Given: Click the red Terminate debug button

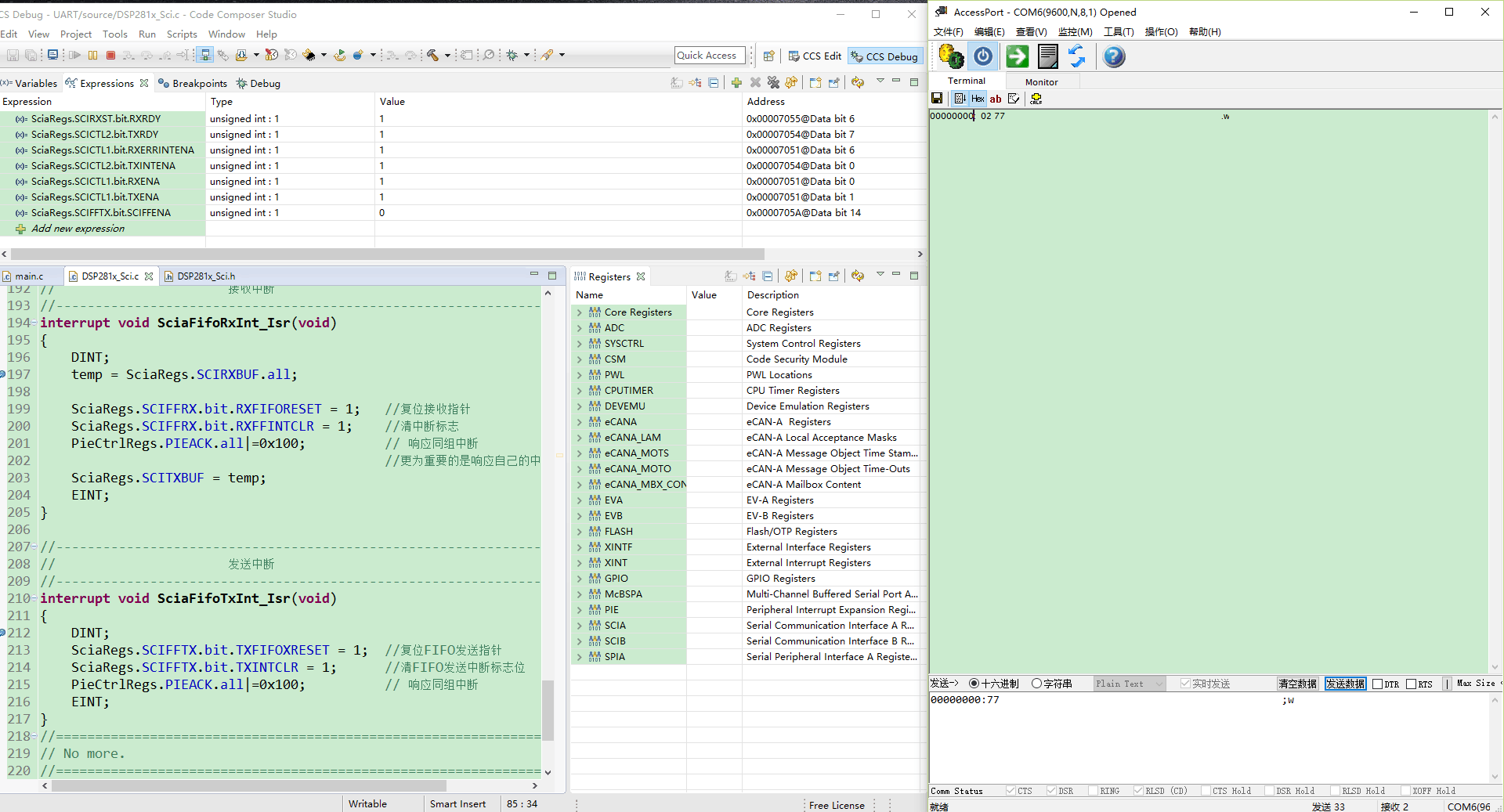Looking at the screenshot, I should click(x=110, y=56).
